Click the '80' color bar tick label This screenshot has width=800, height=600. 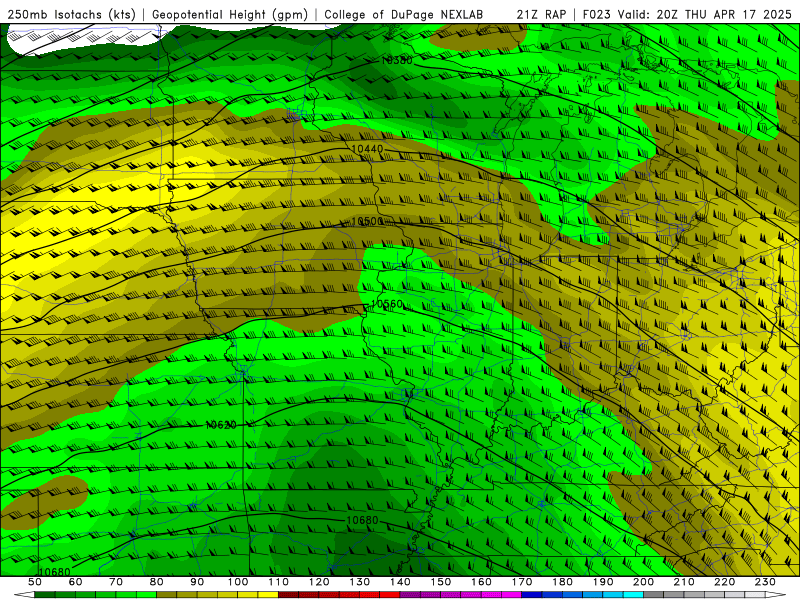point(156,582)
